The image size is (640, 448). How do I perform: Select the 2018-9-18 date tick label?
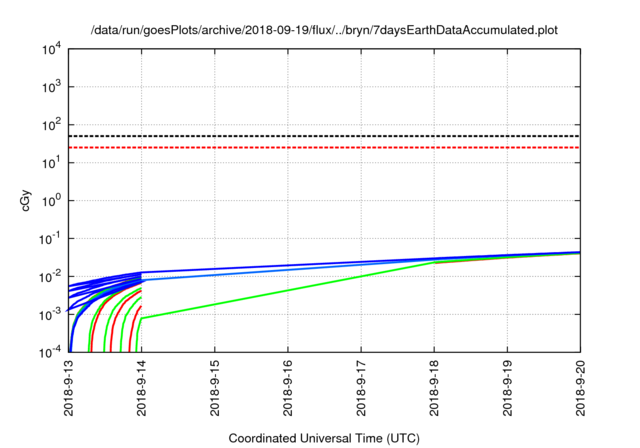(434, 388)
